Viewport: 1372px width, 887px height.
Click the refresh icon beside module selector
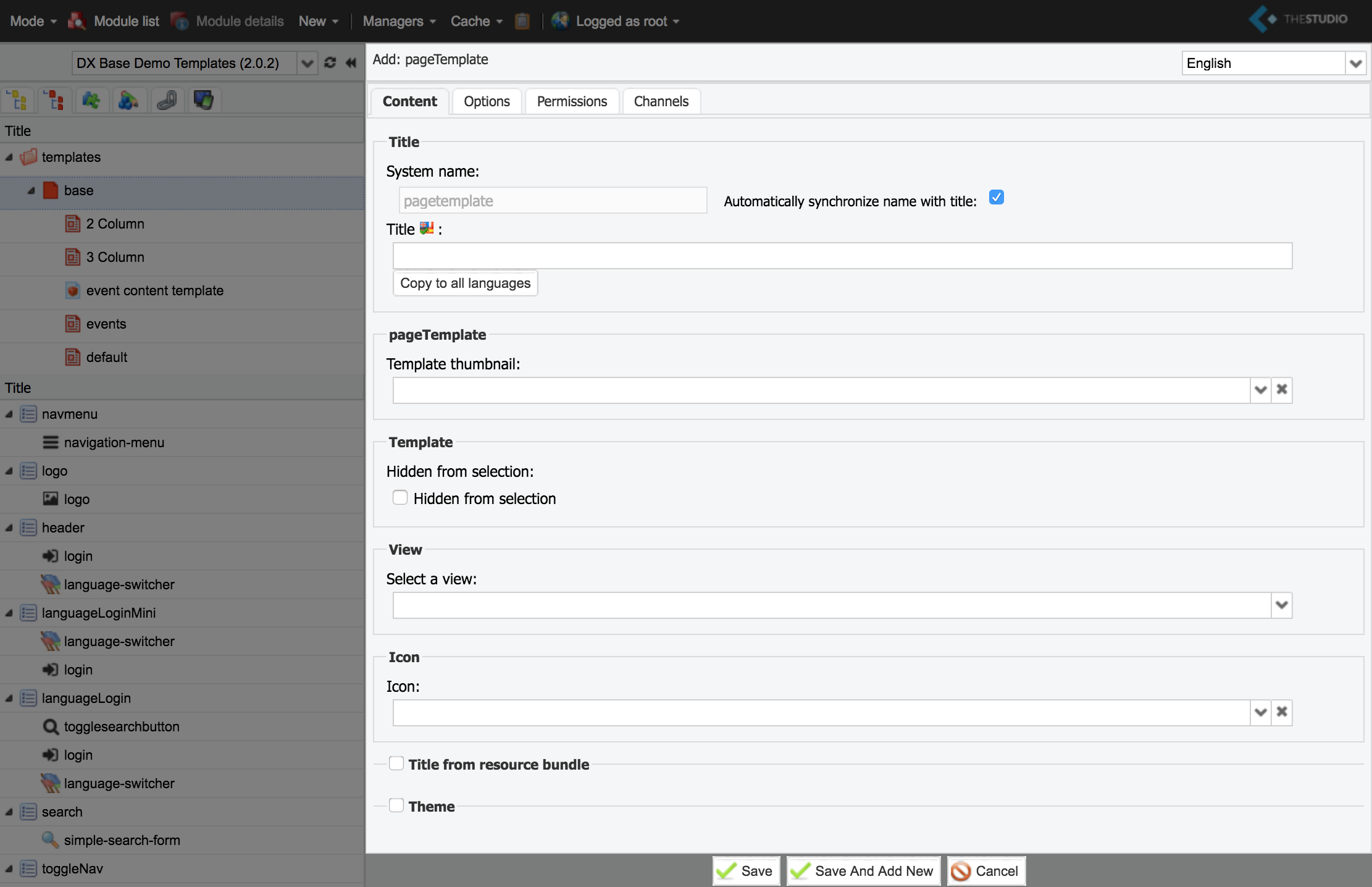click(330, 63)
